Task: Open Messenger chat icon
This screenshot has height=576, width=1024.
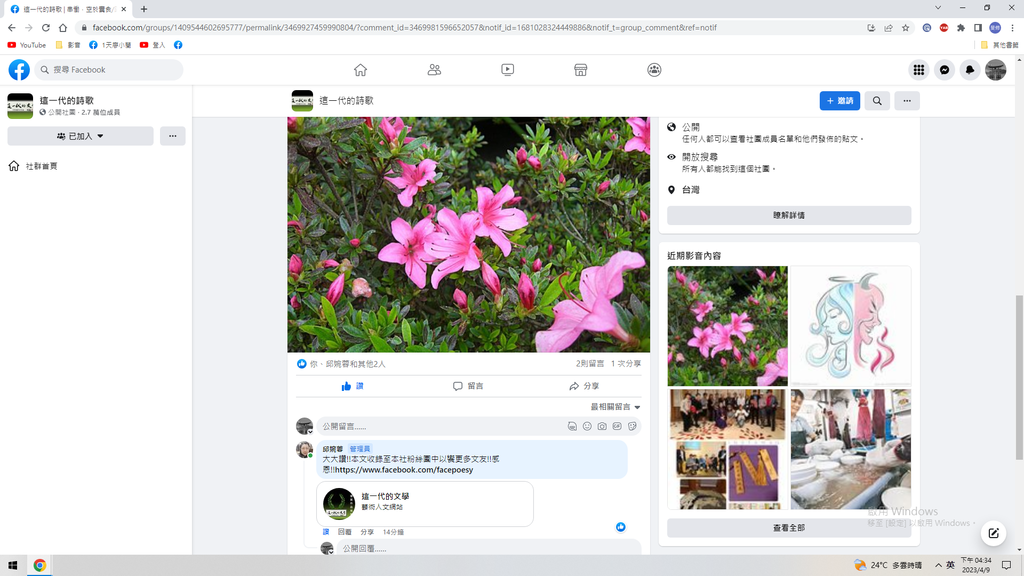Action: click(x=944, y=70)
